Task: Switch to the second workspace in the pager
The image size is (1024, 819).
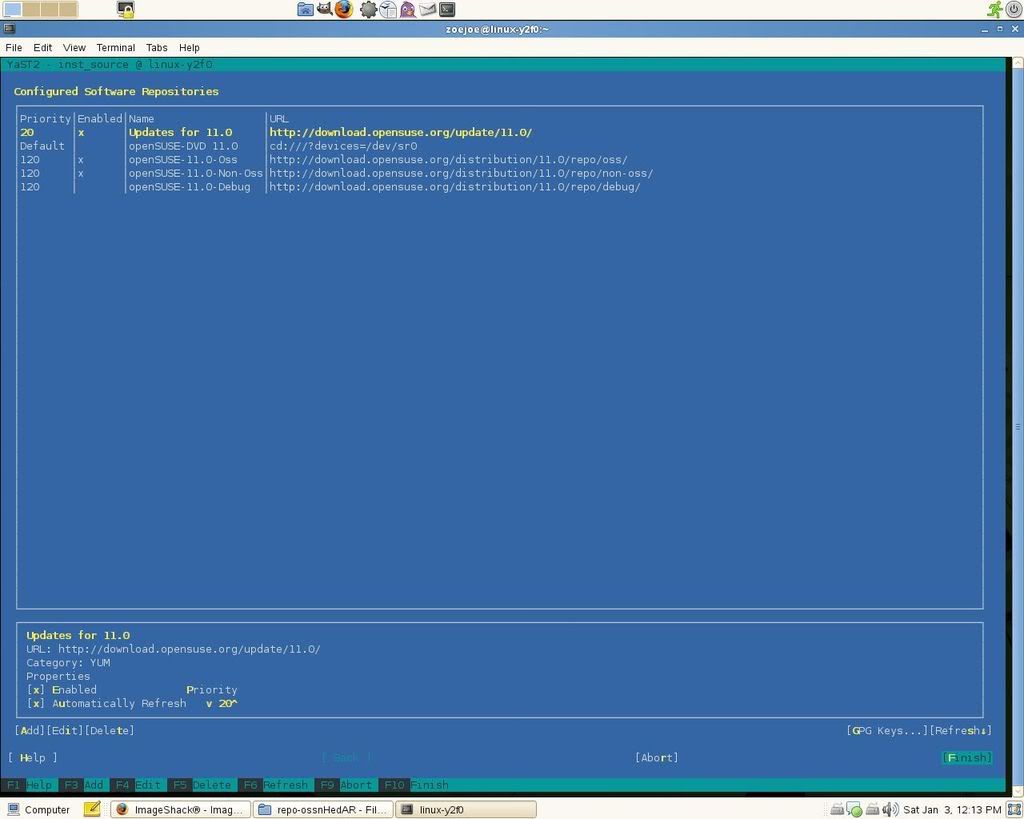Action: tap(31, 9)
